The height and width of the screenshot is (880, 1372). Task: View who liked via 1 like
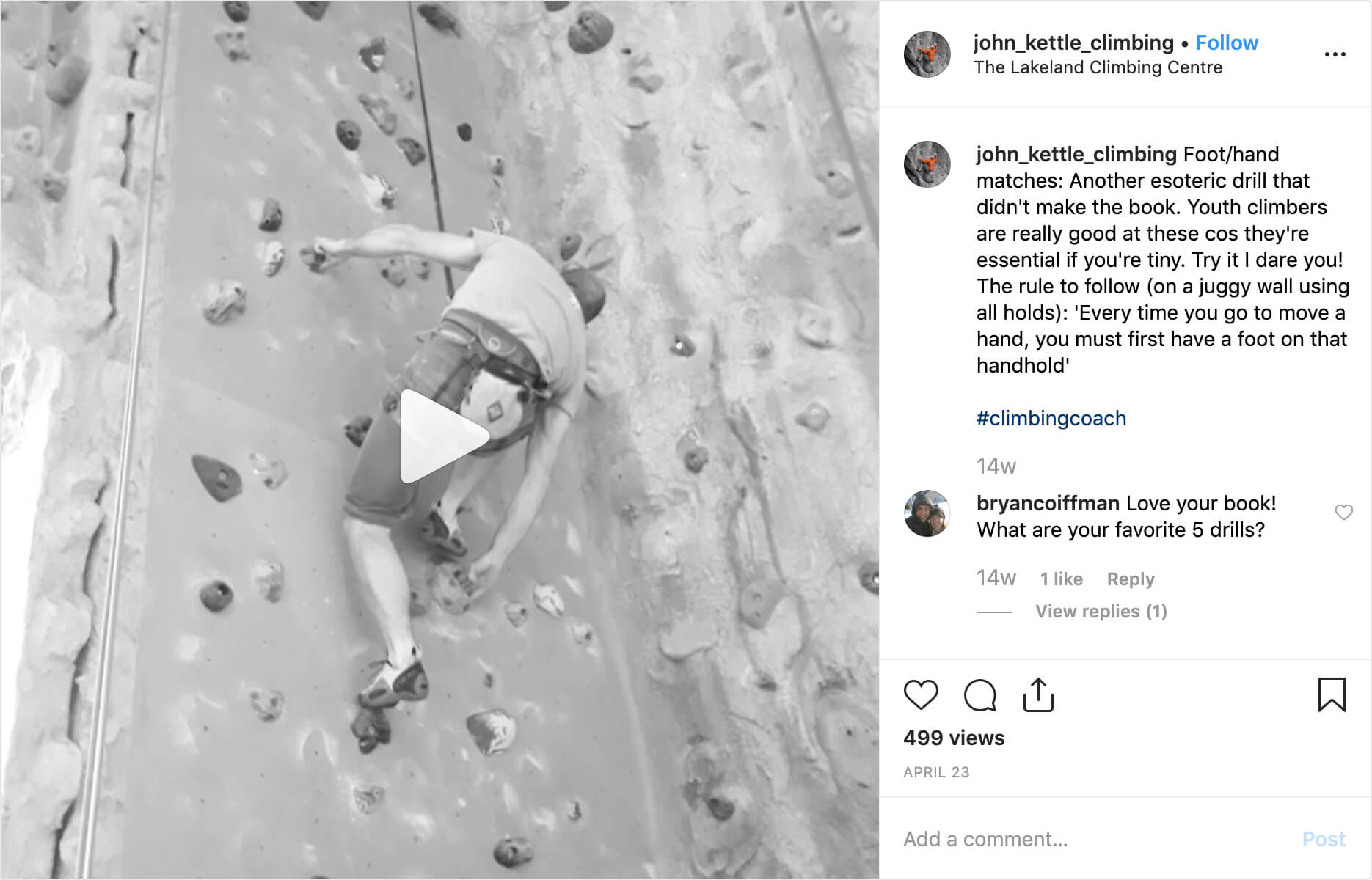point(1061,579)
